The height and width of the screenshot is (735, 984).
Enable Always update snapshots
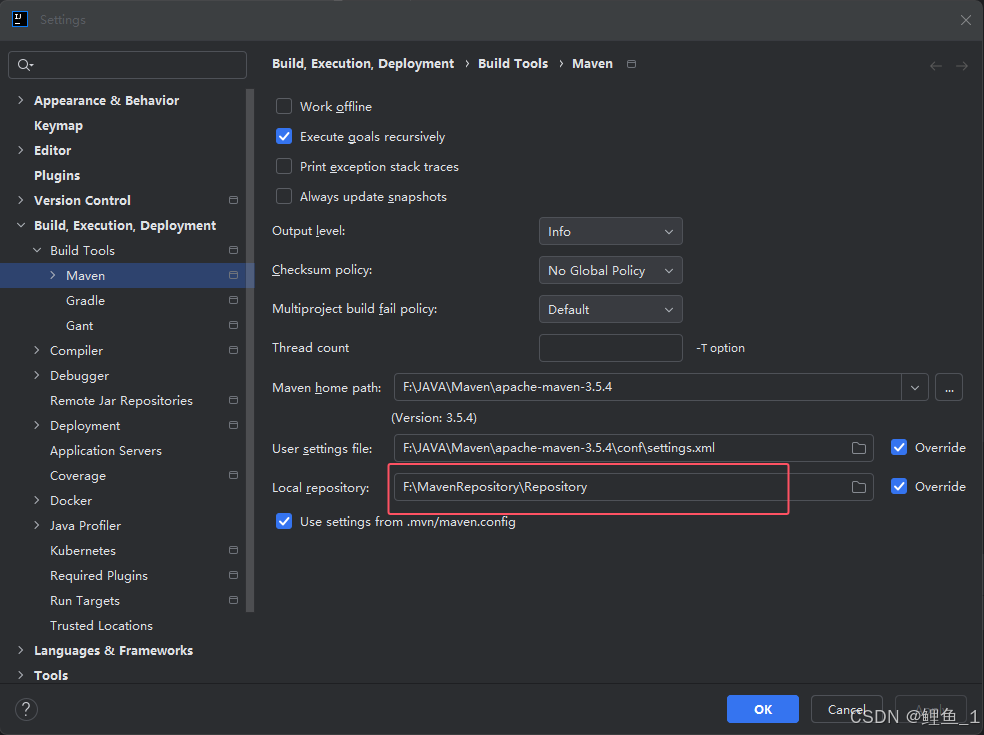pos(284,196)
